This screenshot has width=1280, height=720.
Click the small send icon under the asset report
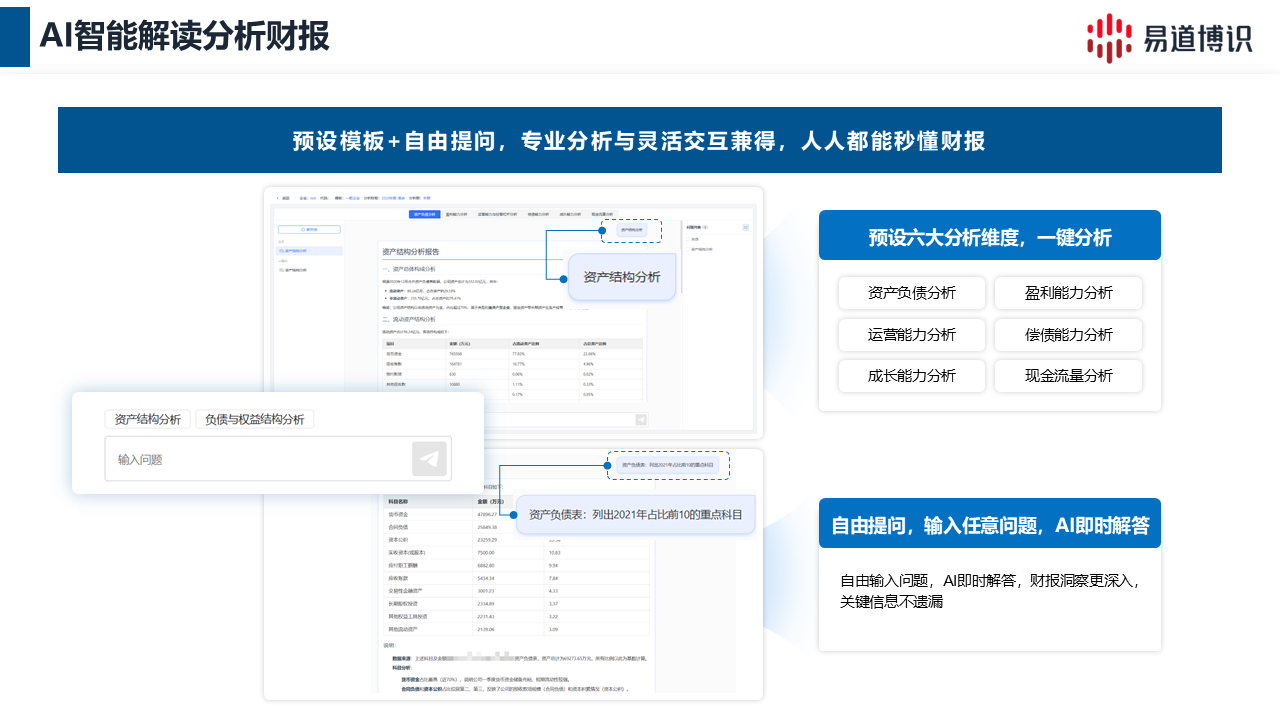tap(641, 420)
